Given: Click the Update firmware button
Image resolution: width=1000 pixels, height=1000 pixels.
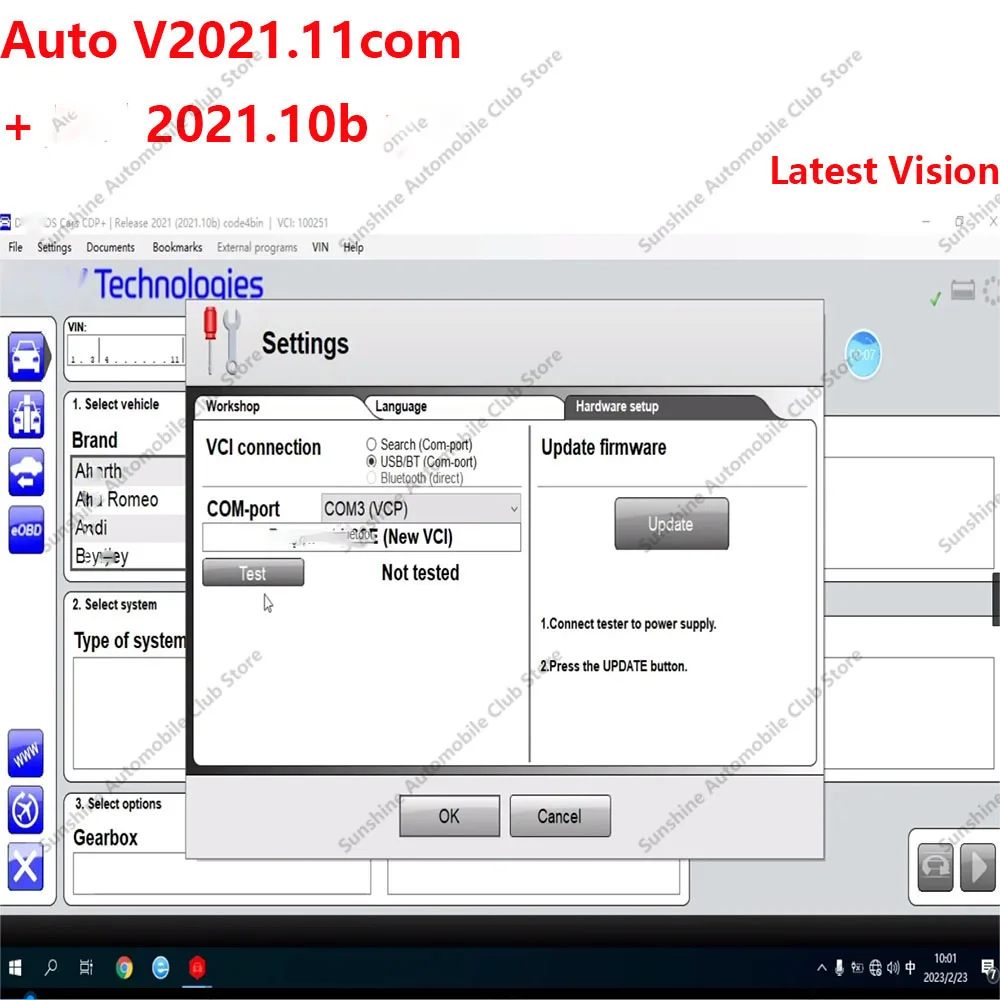Looking at the screenshot, I should (672, 524).
